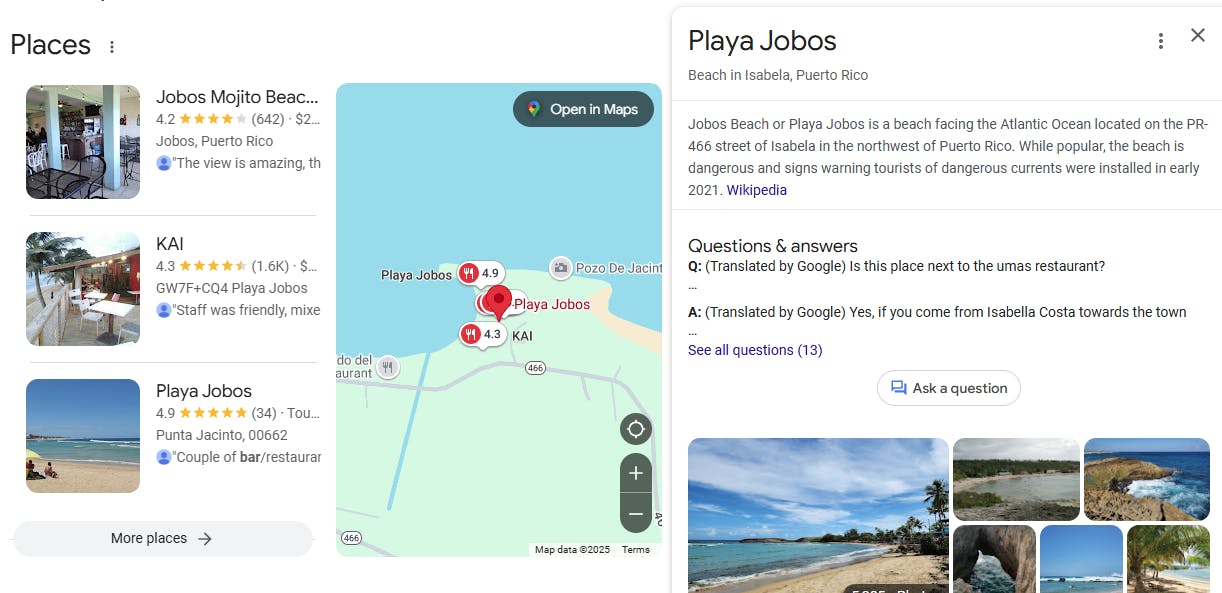Open the Playa Jobos listing in Places

(204, 391)
